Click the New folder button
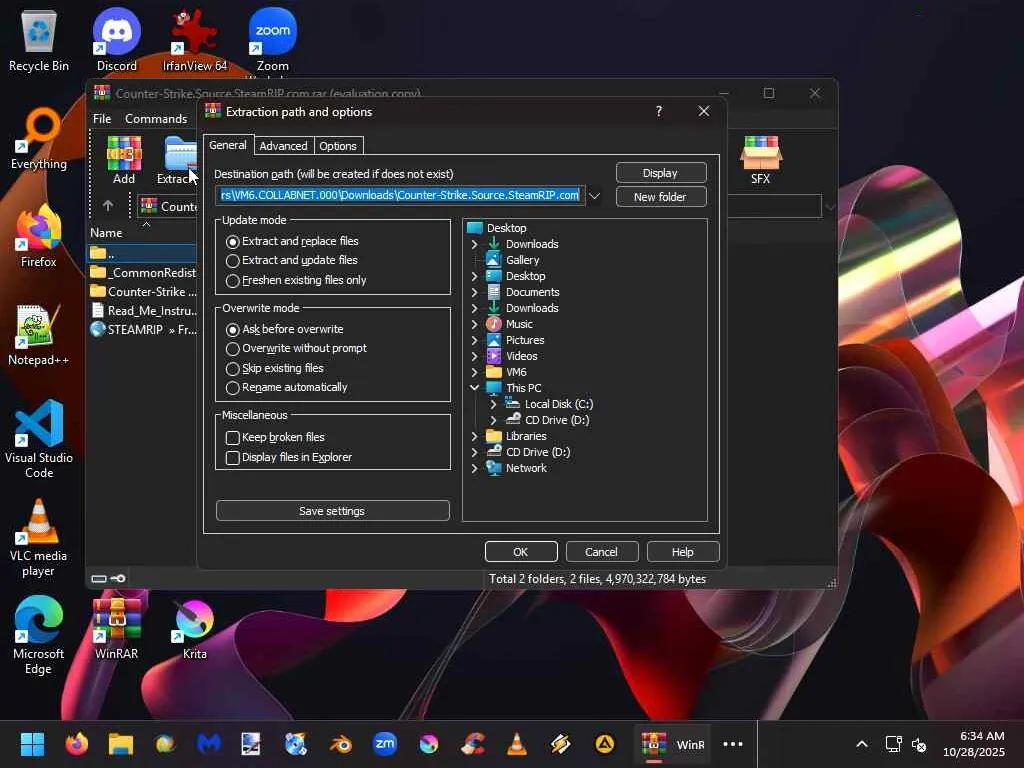 (x=660, y=197)
